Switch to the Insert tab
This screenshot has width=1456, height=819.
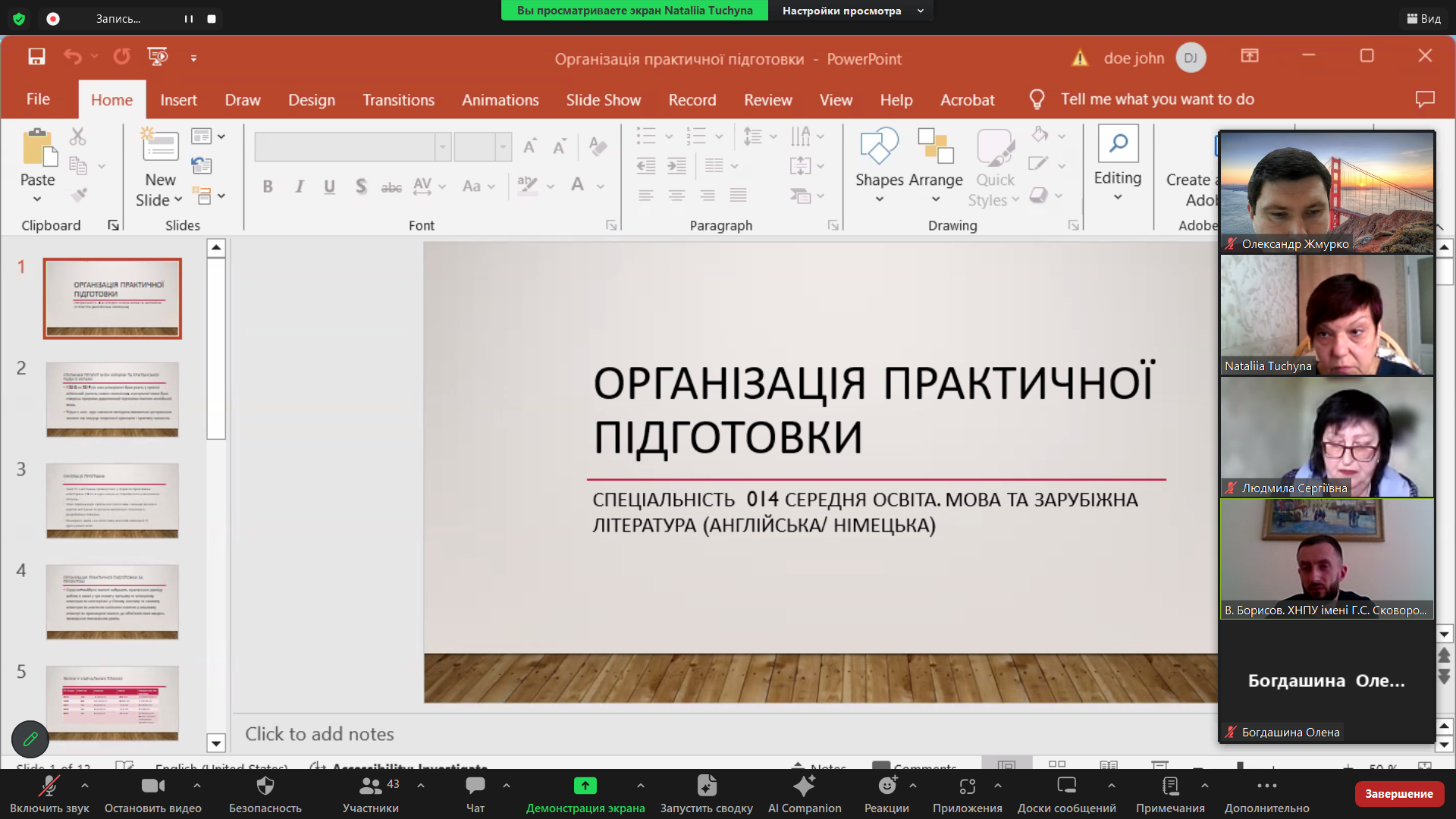click(x=178, y=100)
